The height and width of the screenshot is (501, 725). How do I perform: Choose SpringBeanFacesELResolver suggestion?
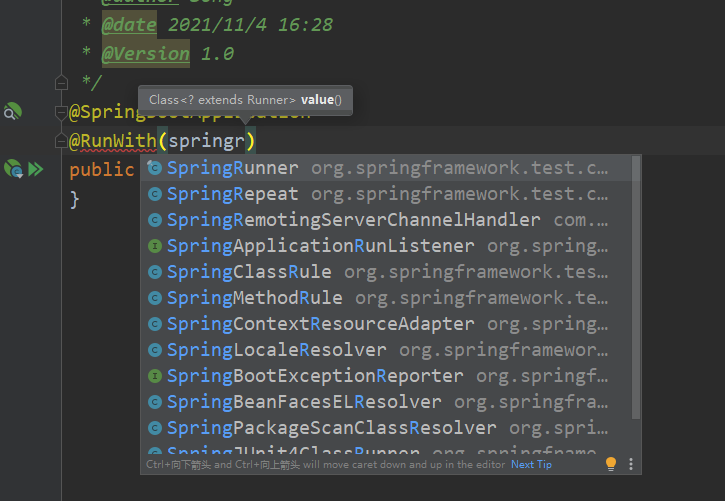[x=386, y=402]
